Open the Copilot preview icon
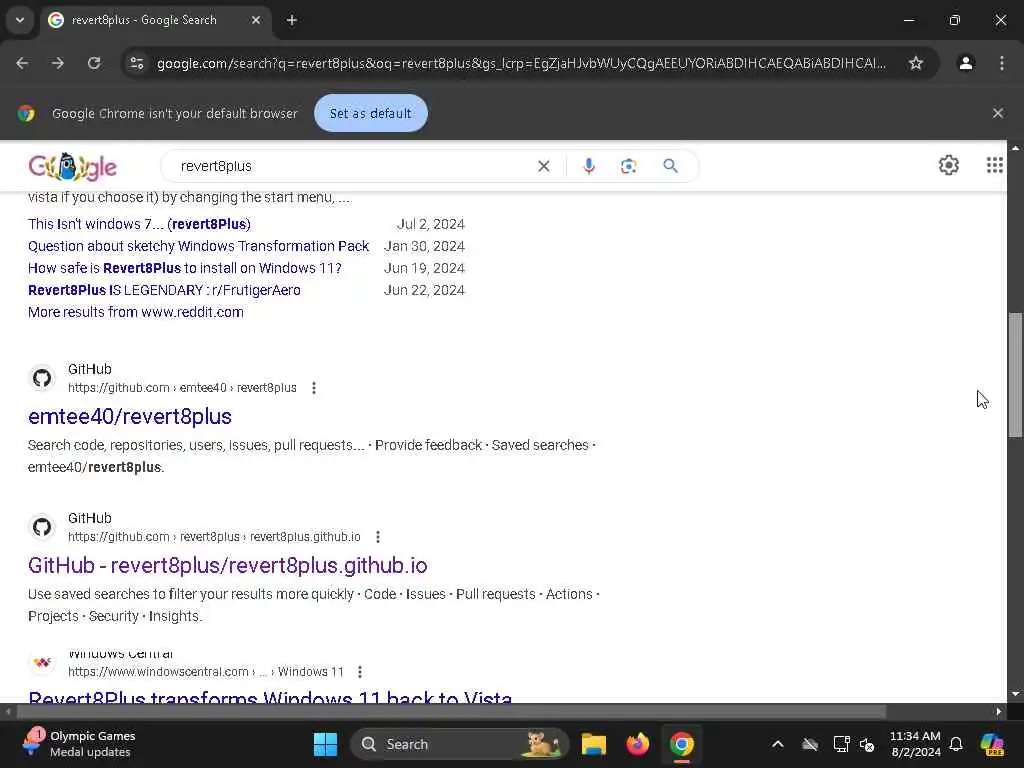Viewport: 1024px width, 768px height. pyautogui.click(x=992, y=744)
